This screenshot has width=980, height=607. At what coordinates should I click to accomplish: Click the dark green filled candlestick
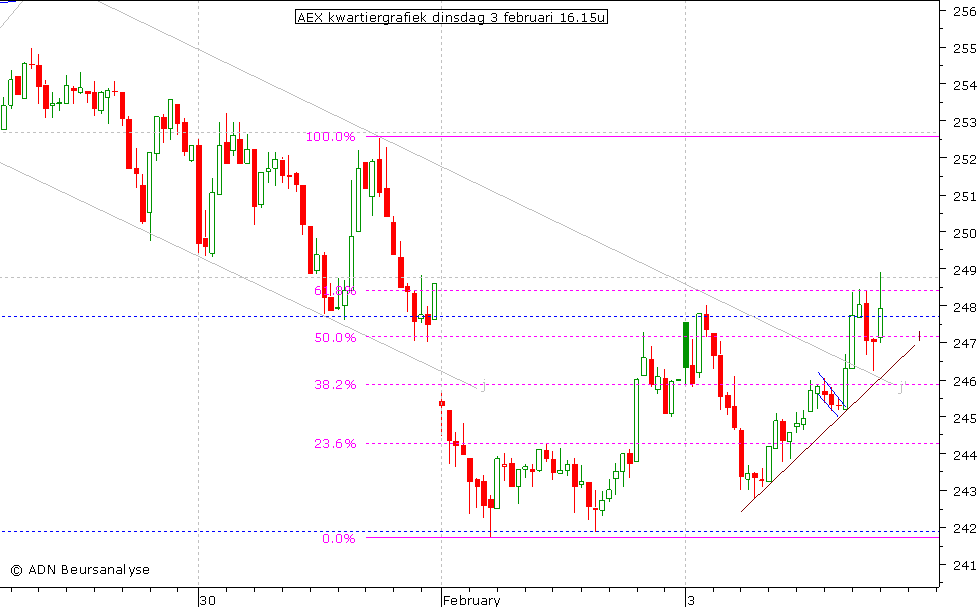(x=687, y=345)
